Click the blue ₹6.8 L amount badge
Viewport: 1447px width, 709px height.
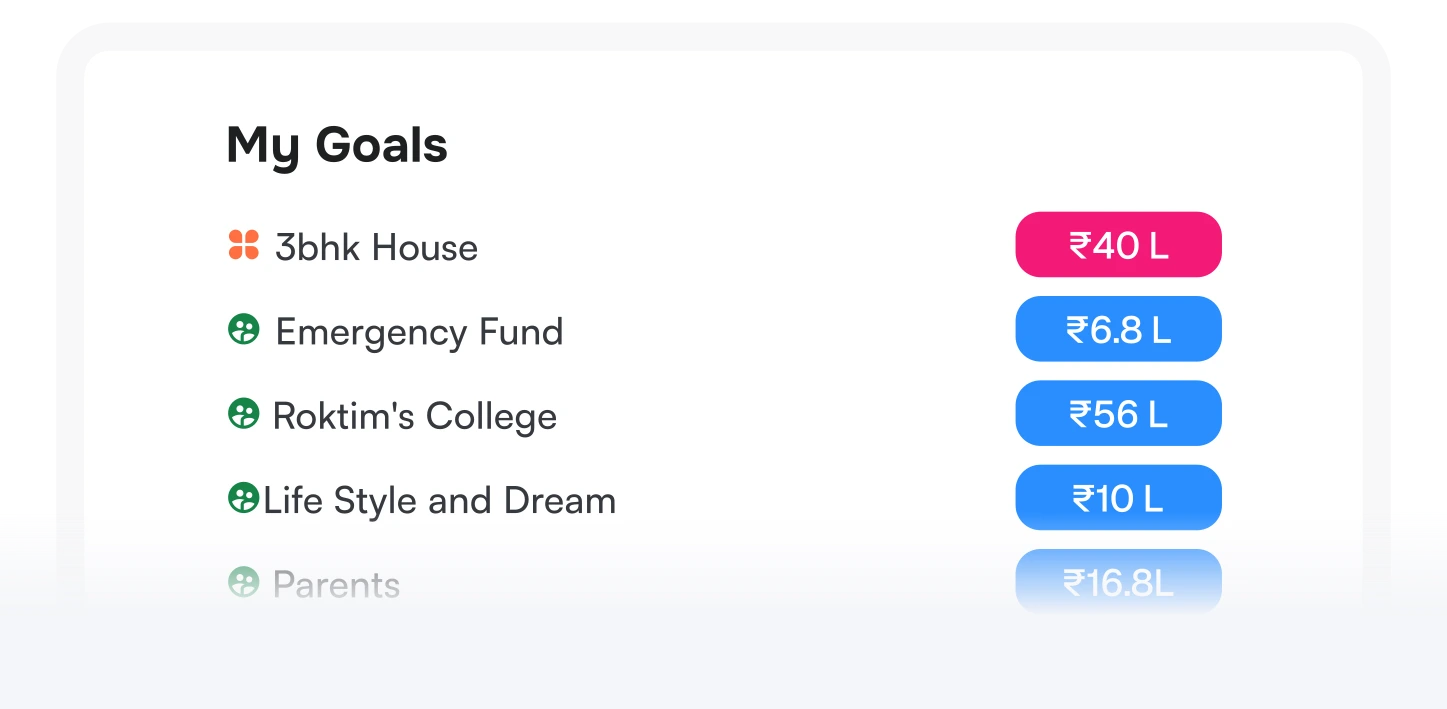pos(1118,329)
